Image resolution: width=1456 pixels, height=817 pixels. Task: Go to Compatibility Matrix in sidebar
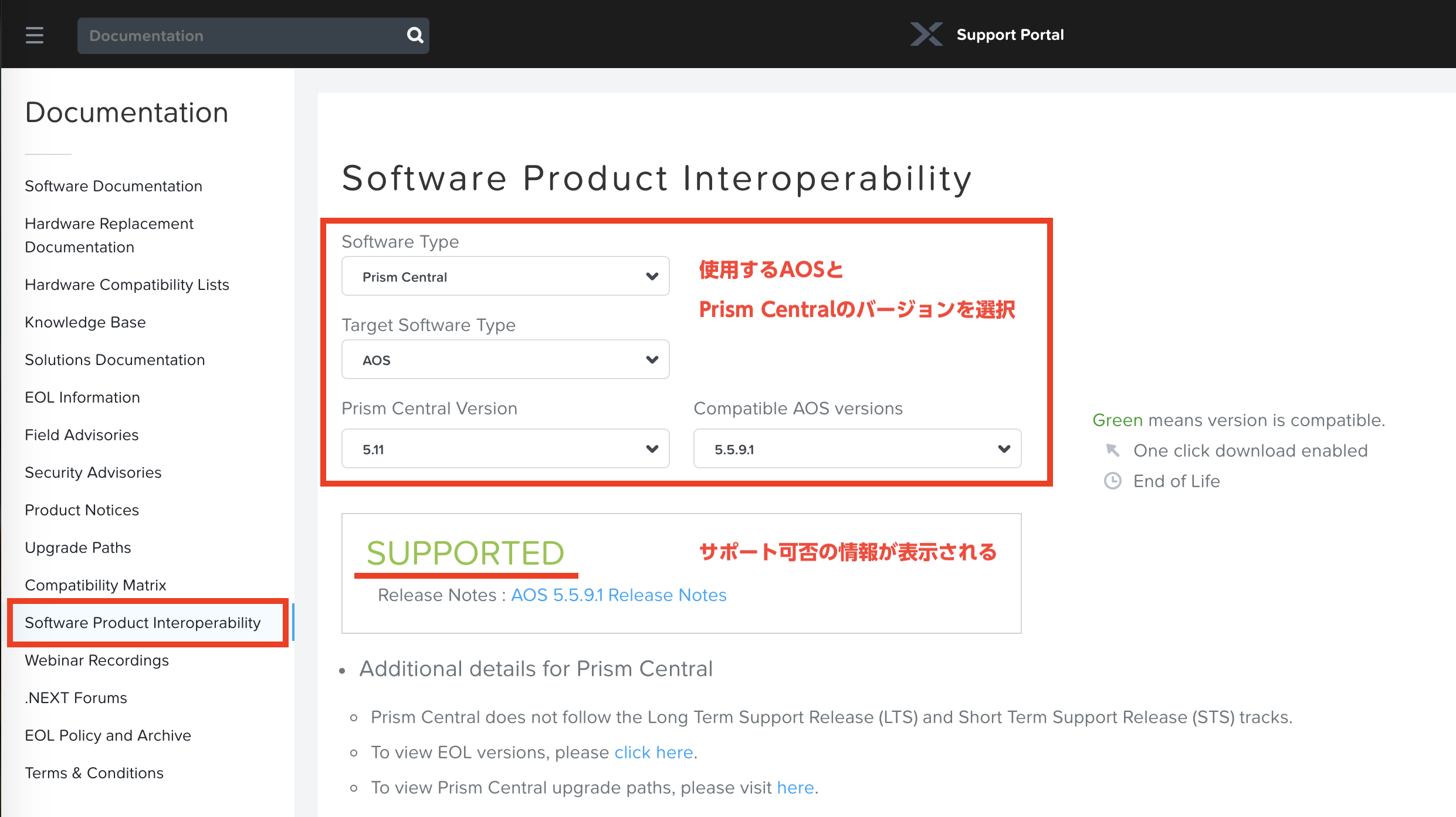click(x=96, y=585)
